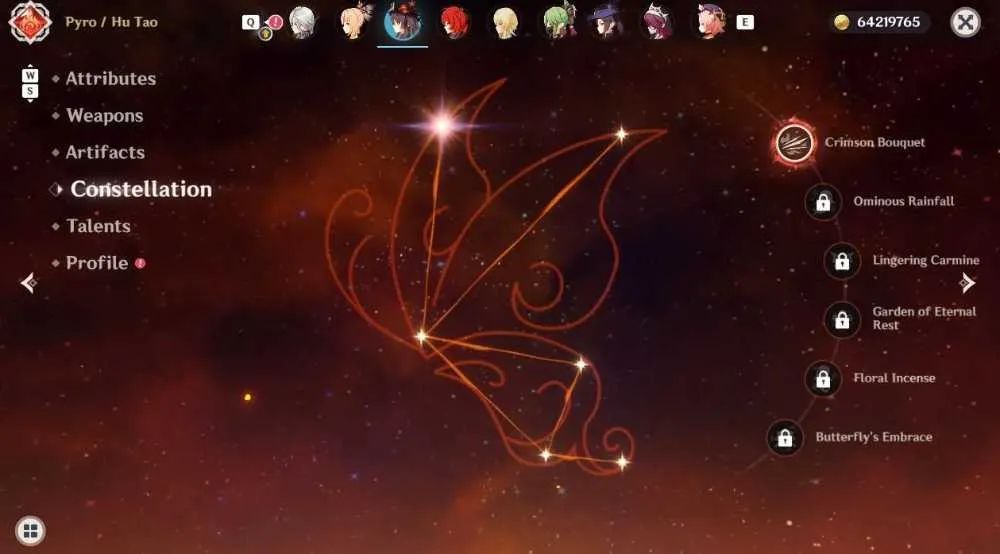Select the locked Butterfly's Embrace node
Image resolution: width=1000 pixels, height=554 pixels.
pyautogui.click(x=785, y=437)
